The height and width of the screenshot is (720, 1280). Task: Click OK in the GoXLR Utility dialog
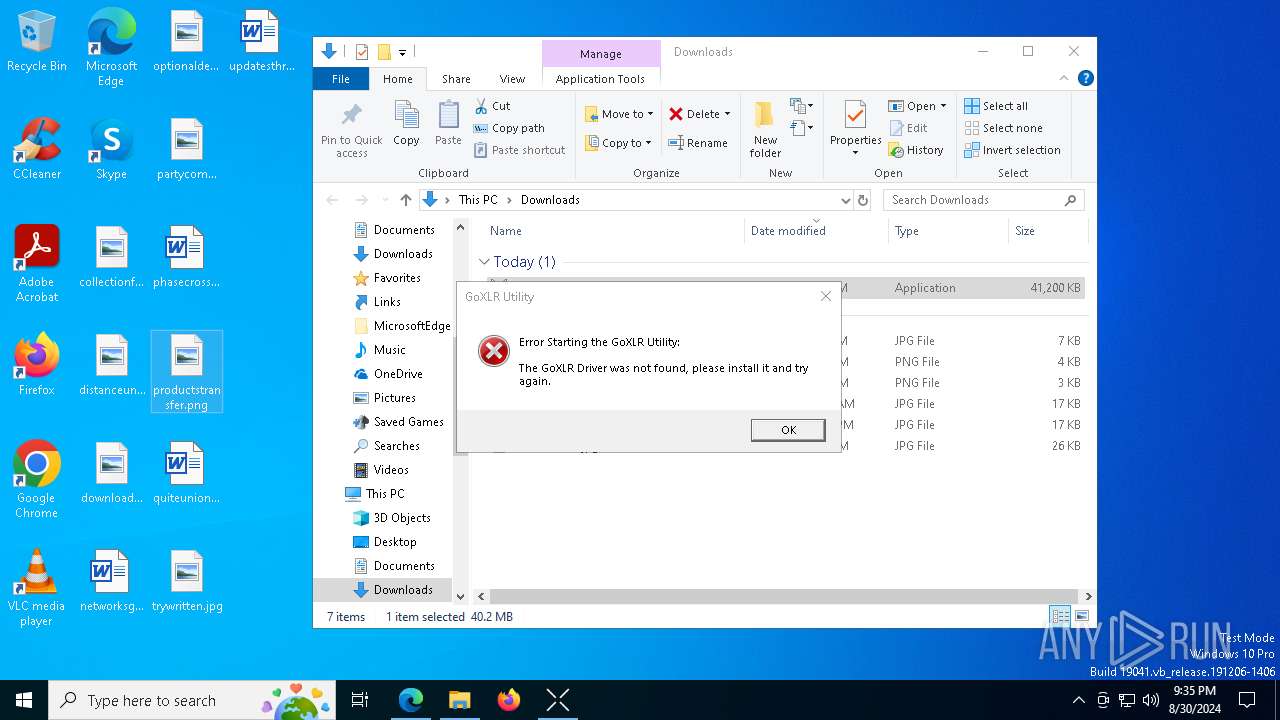click(788, 430)
